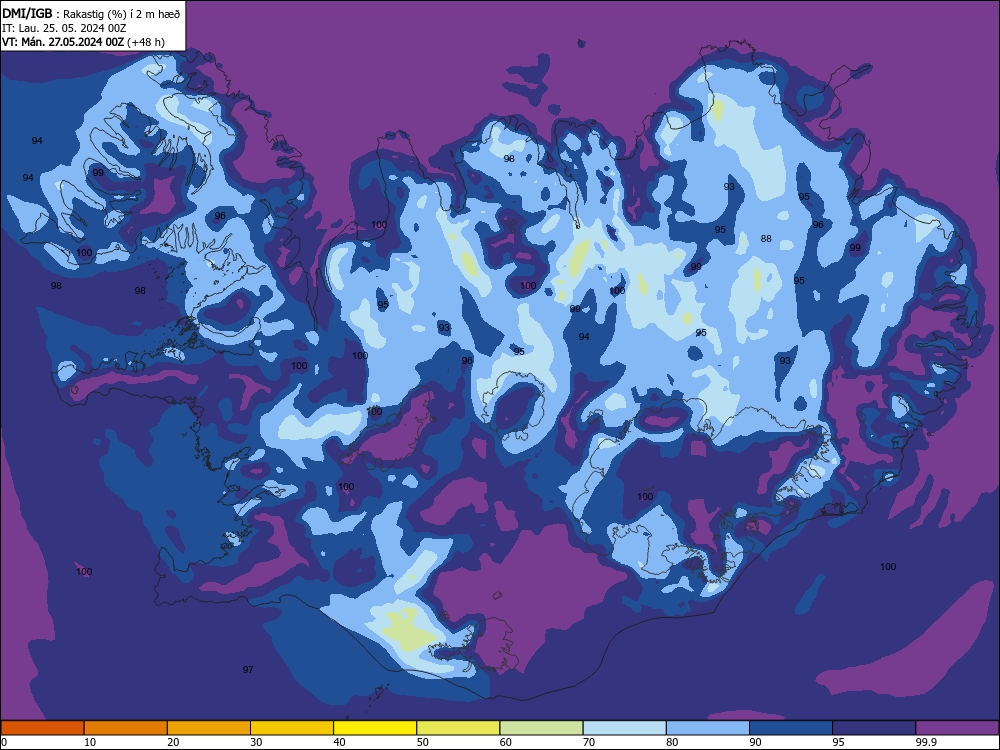The height and width of the screenshot is (750, 1000).
Task: Click the '0' legend scale label
Action: point(4,742)
